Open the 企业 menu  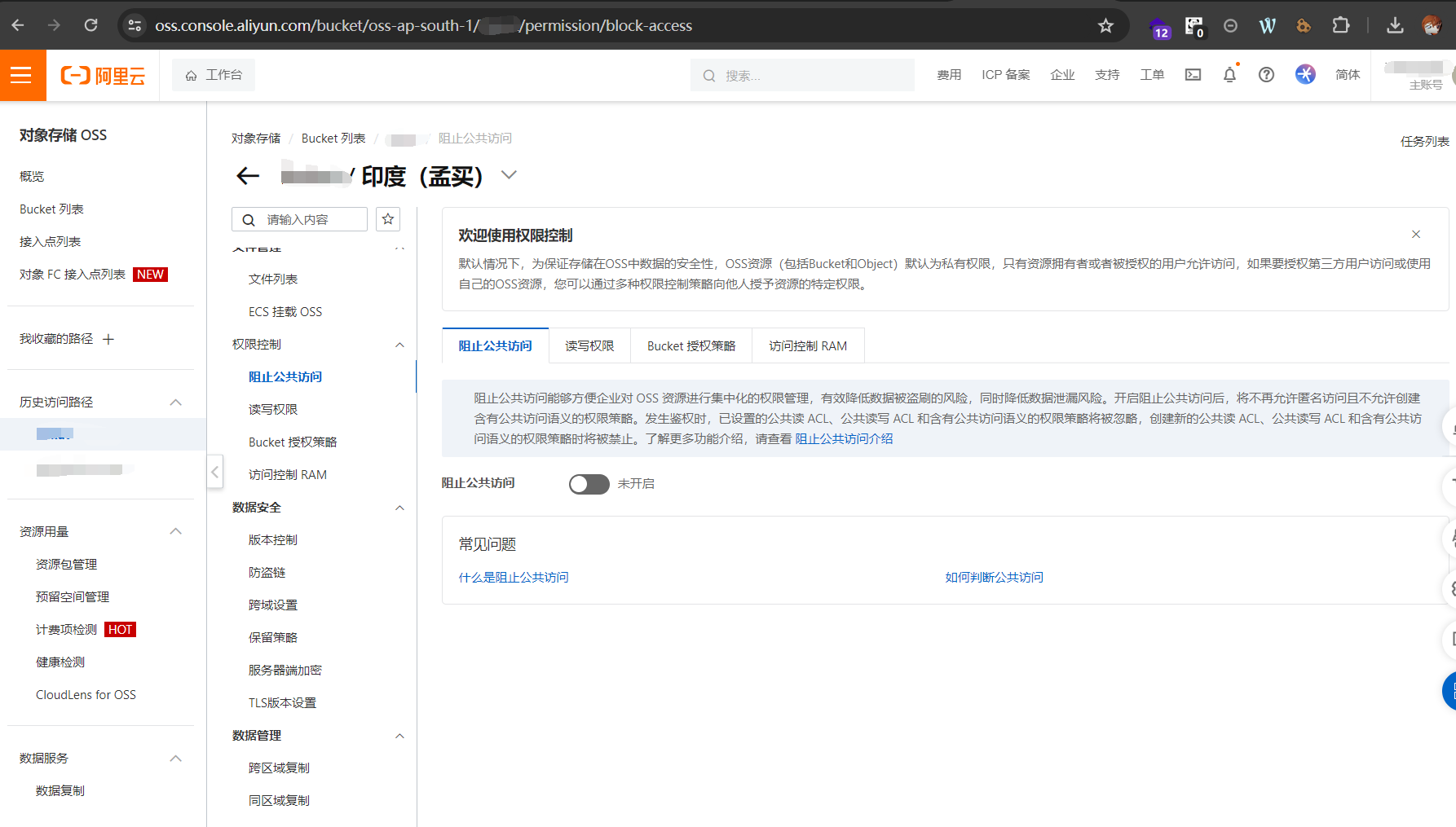1062,75
